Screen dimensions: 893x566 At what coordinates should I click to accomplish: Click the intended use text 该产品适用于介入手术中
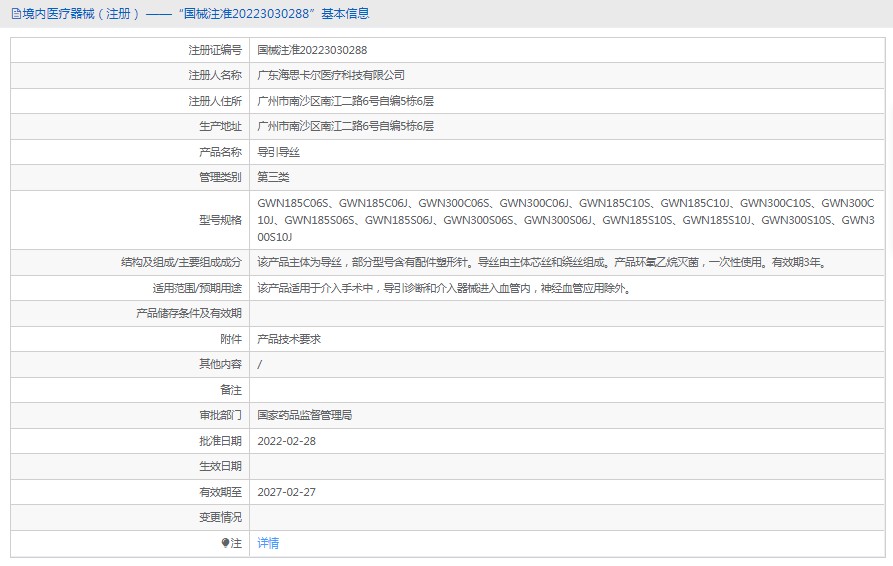pyautogui.click(x=445, y=288)
